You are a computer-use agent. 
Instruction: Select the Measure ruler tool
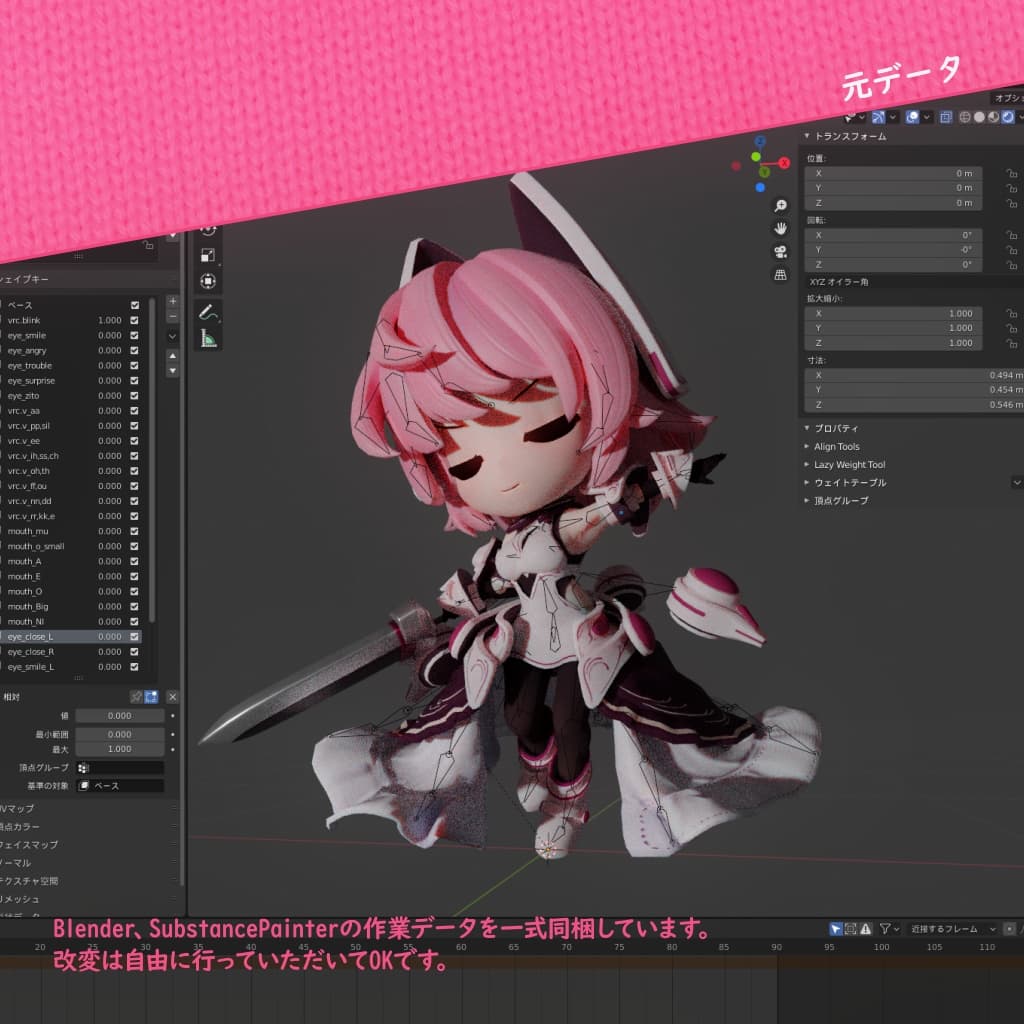(x=208, y=338)
